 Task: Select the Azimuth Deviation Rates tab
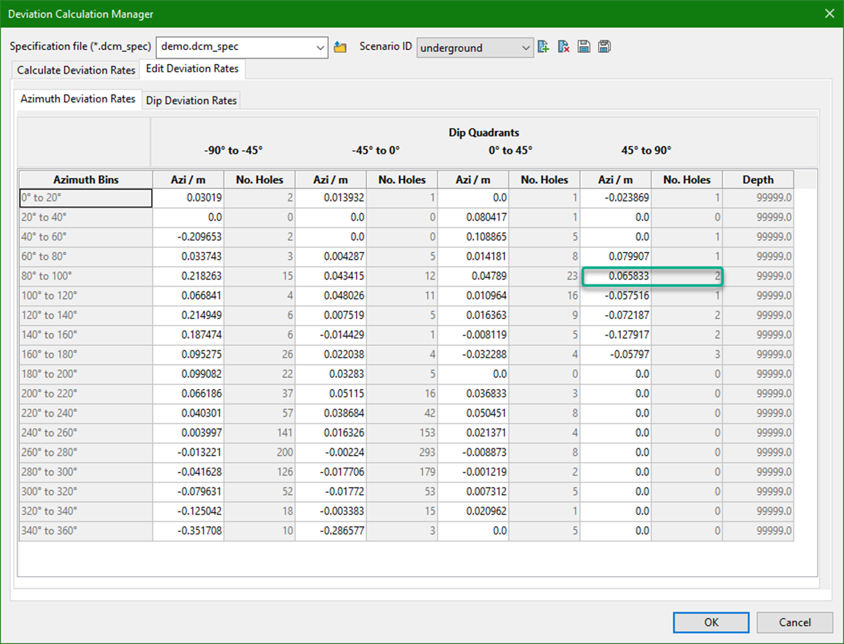click(78, 99)
